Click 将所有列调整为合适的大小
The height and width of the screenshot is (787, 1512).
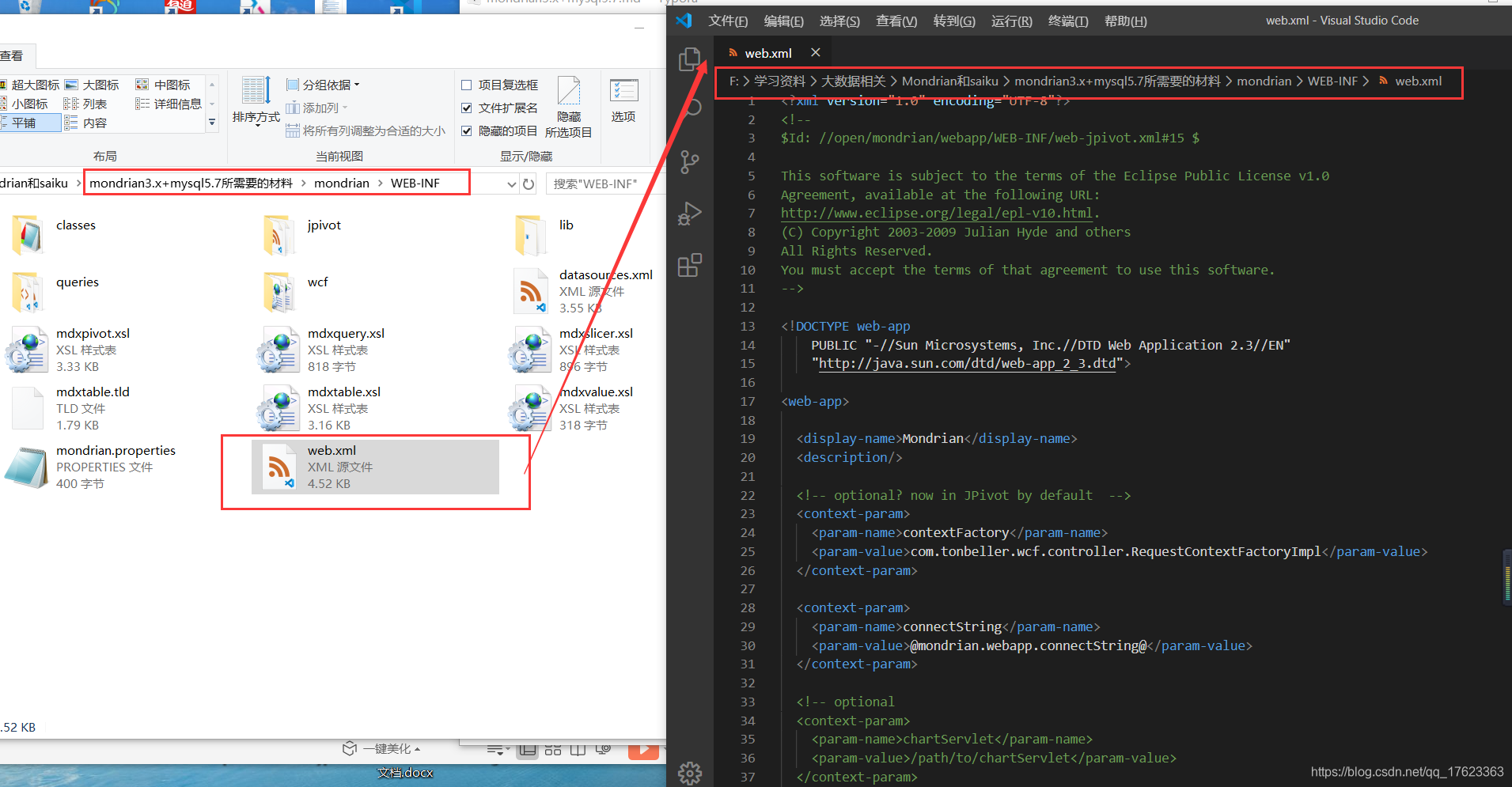366,131
